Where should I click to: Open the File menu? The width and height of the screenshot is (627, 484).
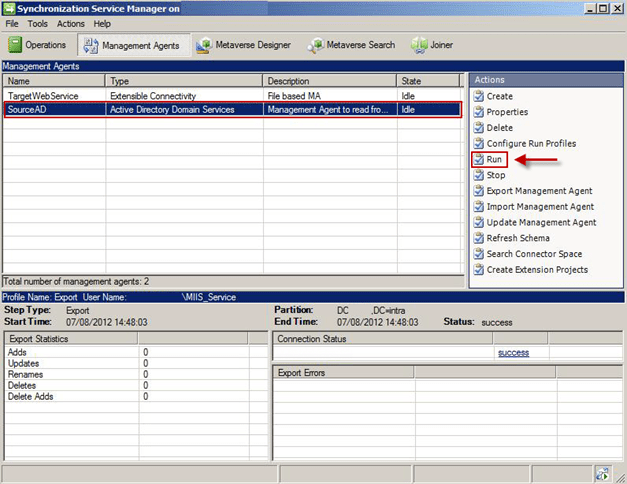[x=12, y=23]
